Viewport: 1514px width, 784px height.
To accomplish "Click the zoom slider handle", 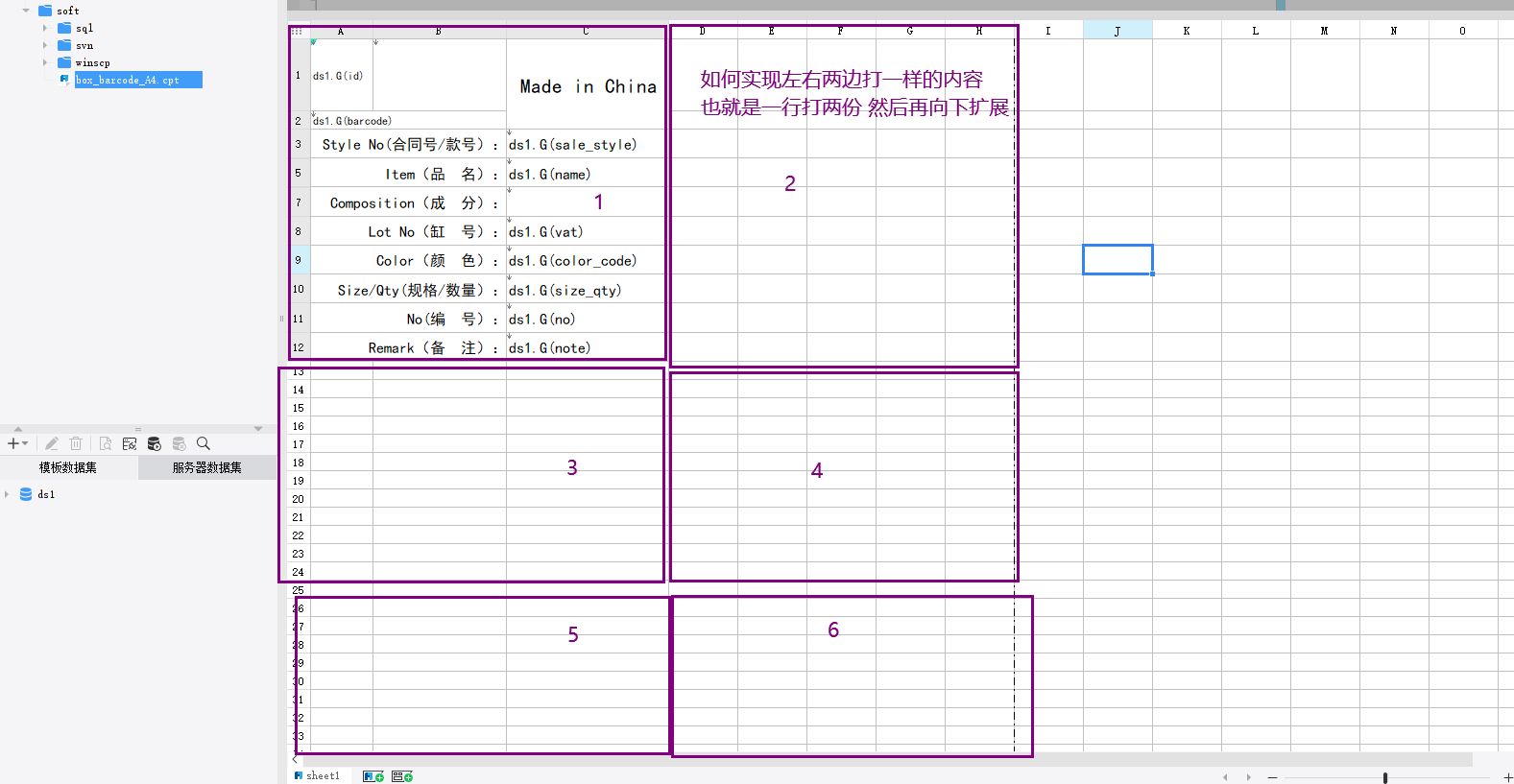I will 1384,777.
